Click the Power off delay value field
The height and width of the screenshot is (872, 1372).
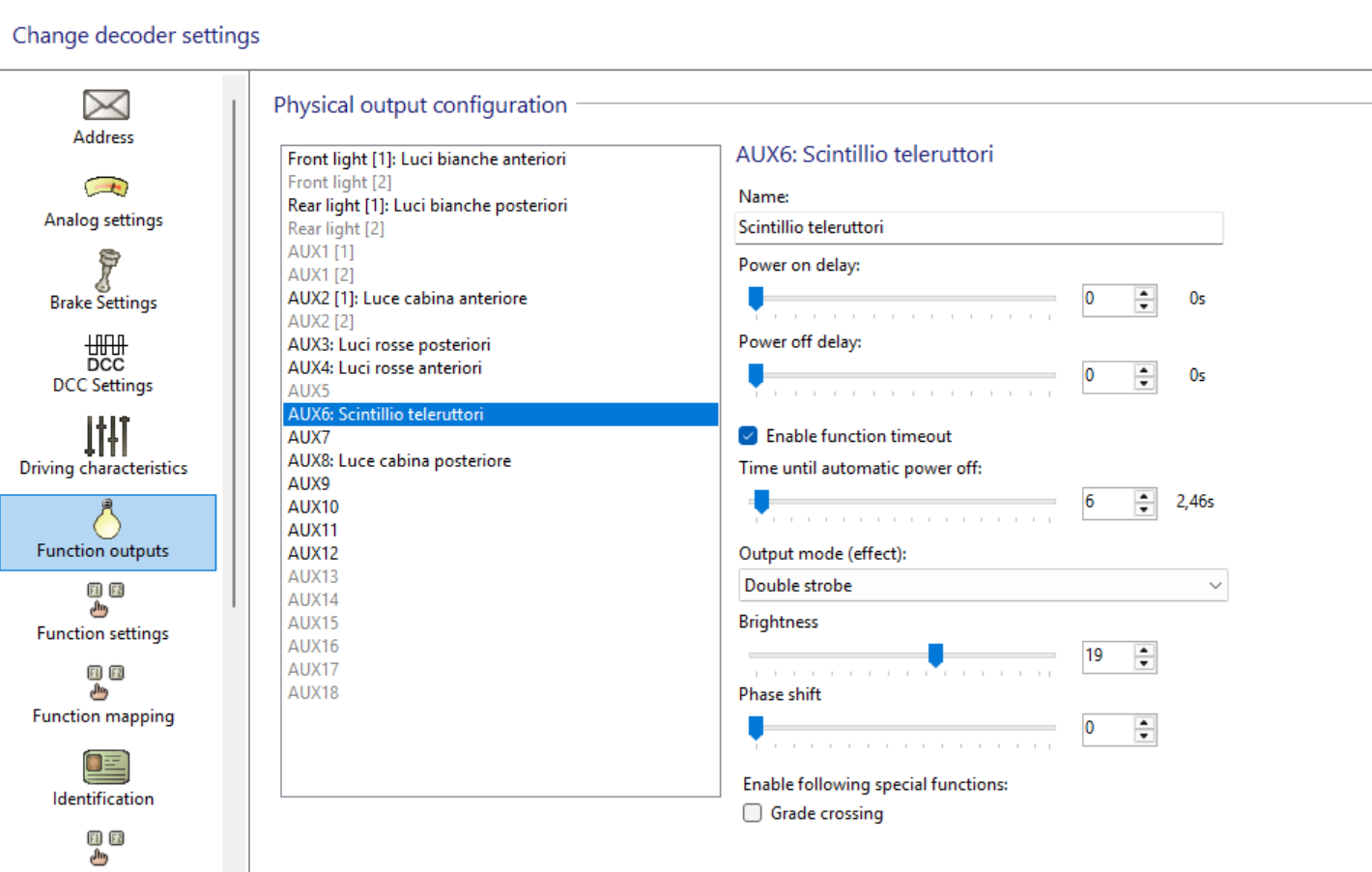pos(1107,377)
